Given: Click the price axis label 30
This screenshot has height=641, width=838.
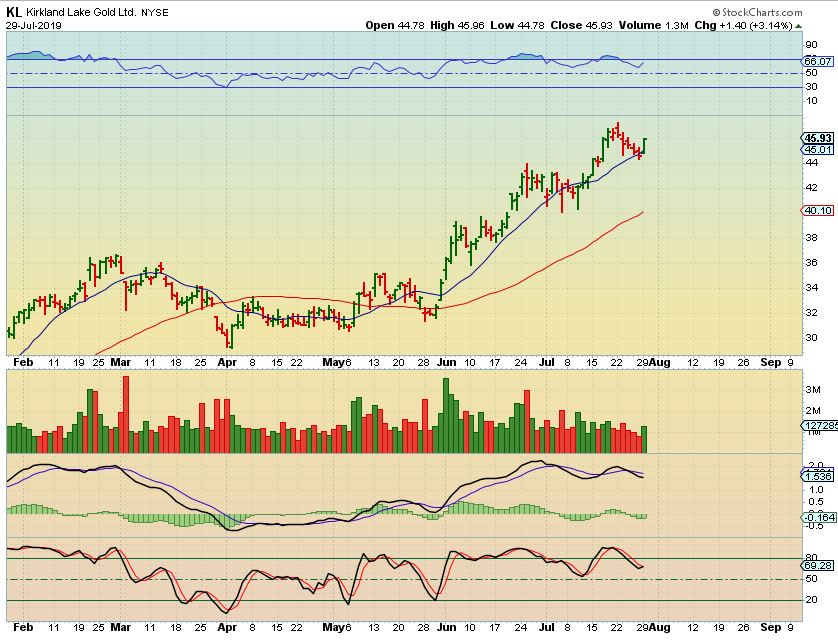Looking at the screenshot, I should click(x=811, y=338).
